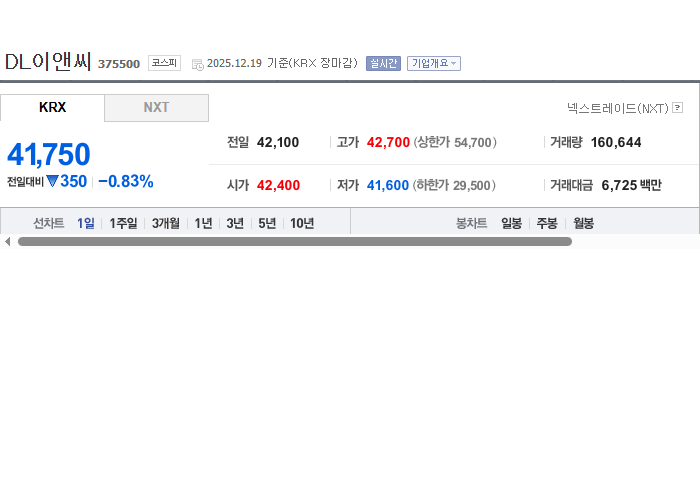The width and height of the screenshot is (700, 490).
Task: Click the previous close value 42,100
Action: tap(278, 142)
